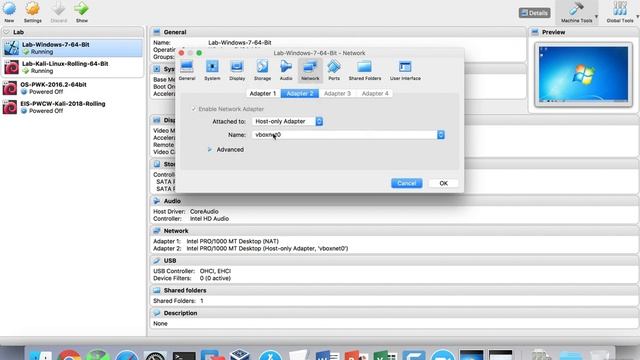Click the Terminal icon in the Dock
Image resolution: width=640 pixels, height=360 pixels.
(x=184, y=355)
